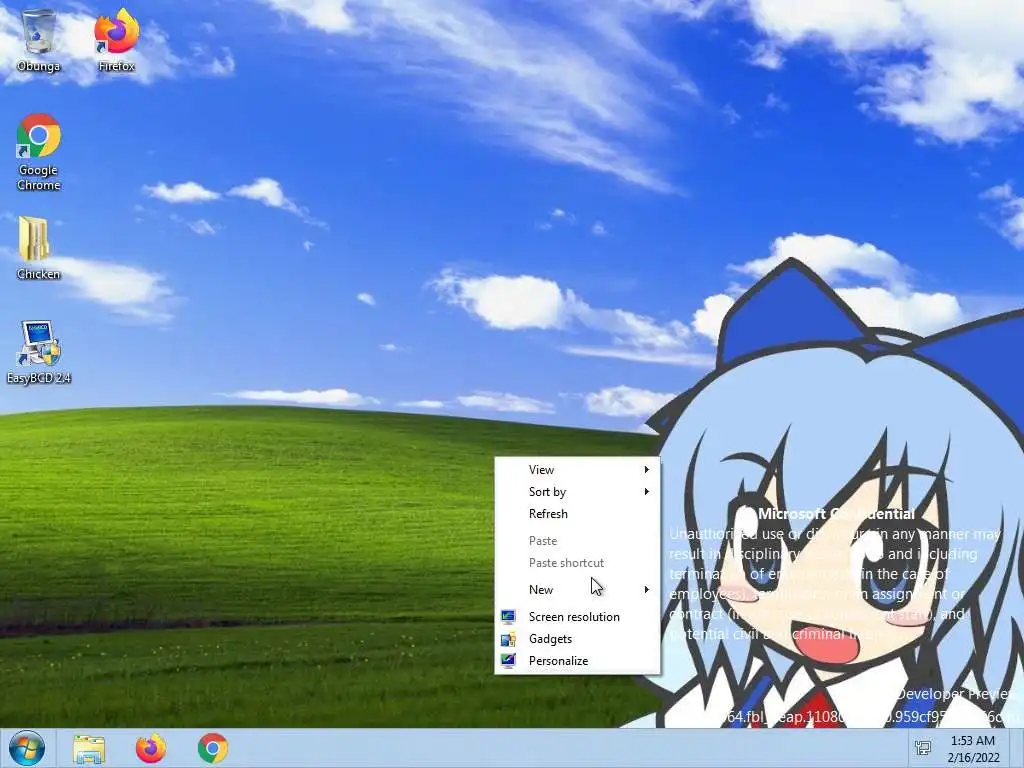Open the Sort by submenu
Viewport: 1024px width, 768px height.
[577, 492]
